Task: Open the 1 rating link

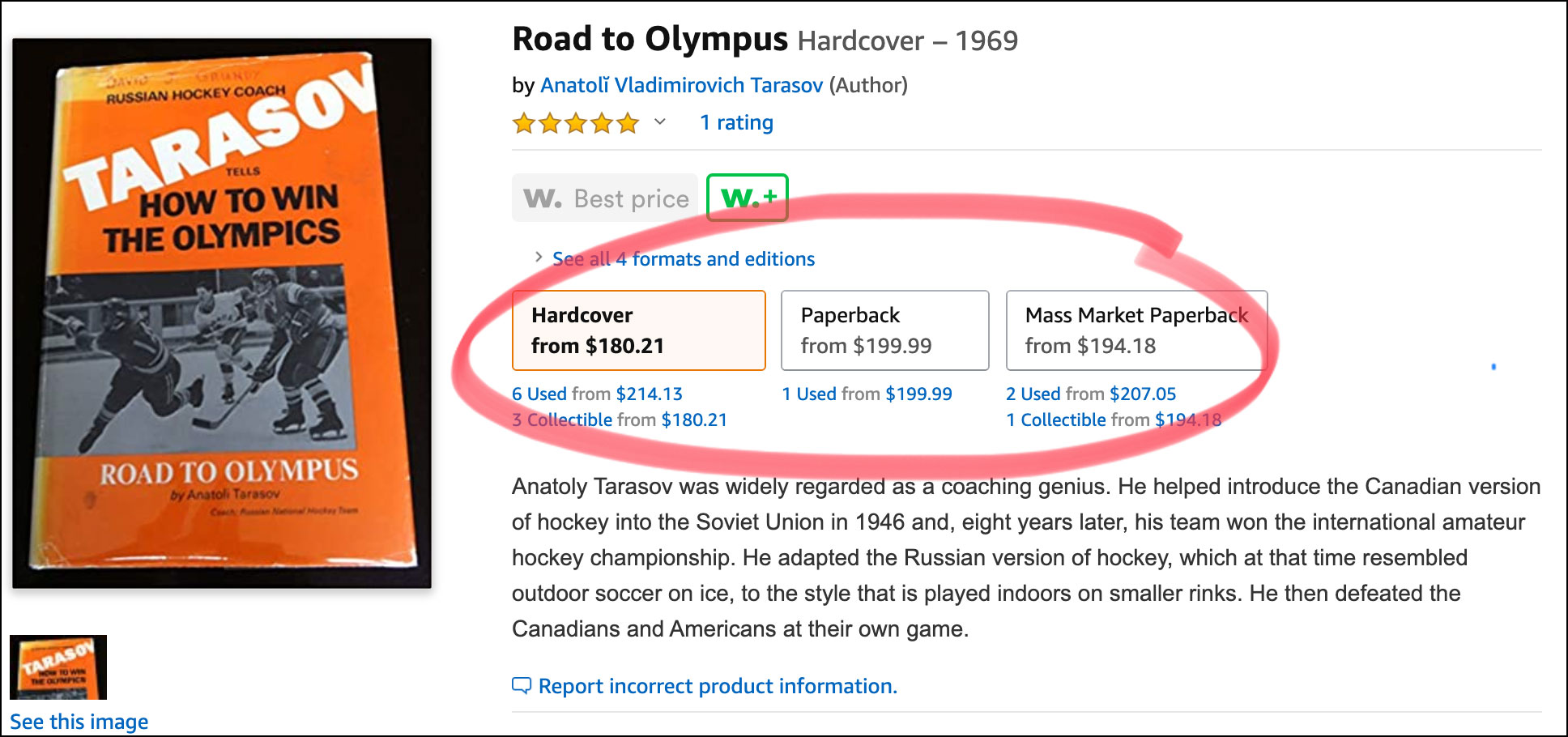Action: tap(736, 123)
